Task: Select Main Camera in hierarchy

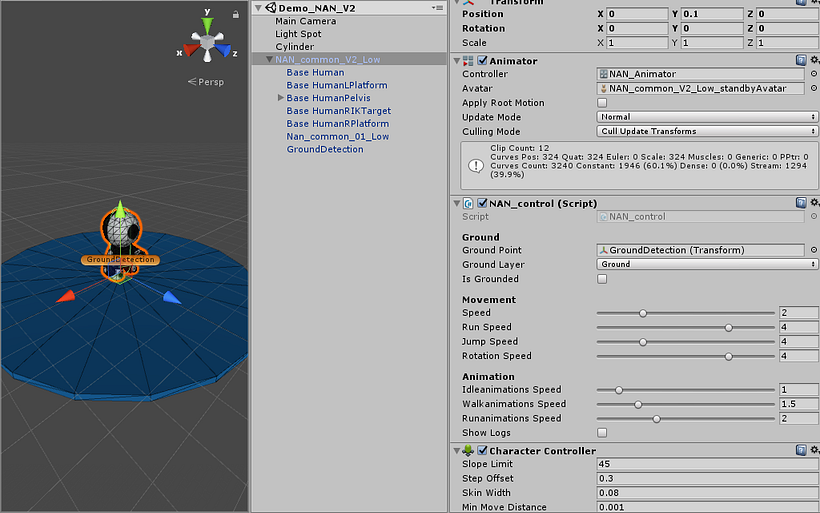Action: coord(305,21)
